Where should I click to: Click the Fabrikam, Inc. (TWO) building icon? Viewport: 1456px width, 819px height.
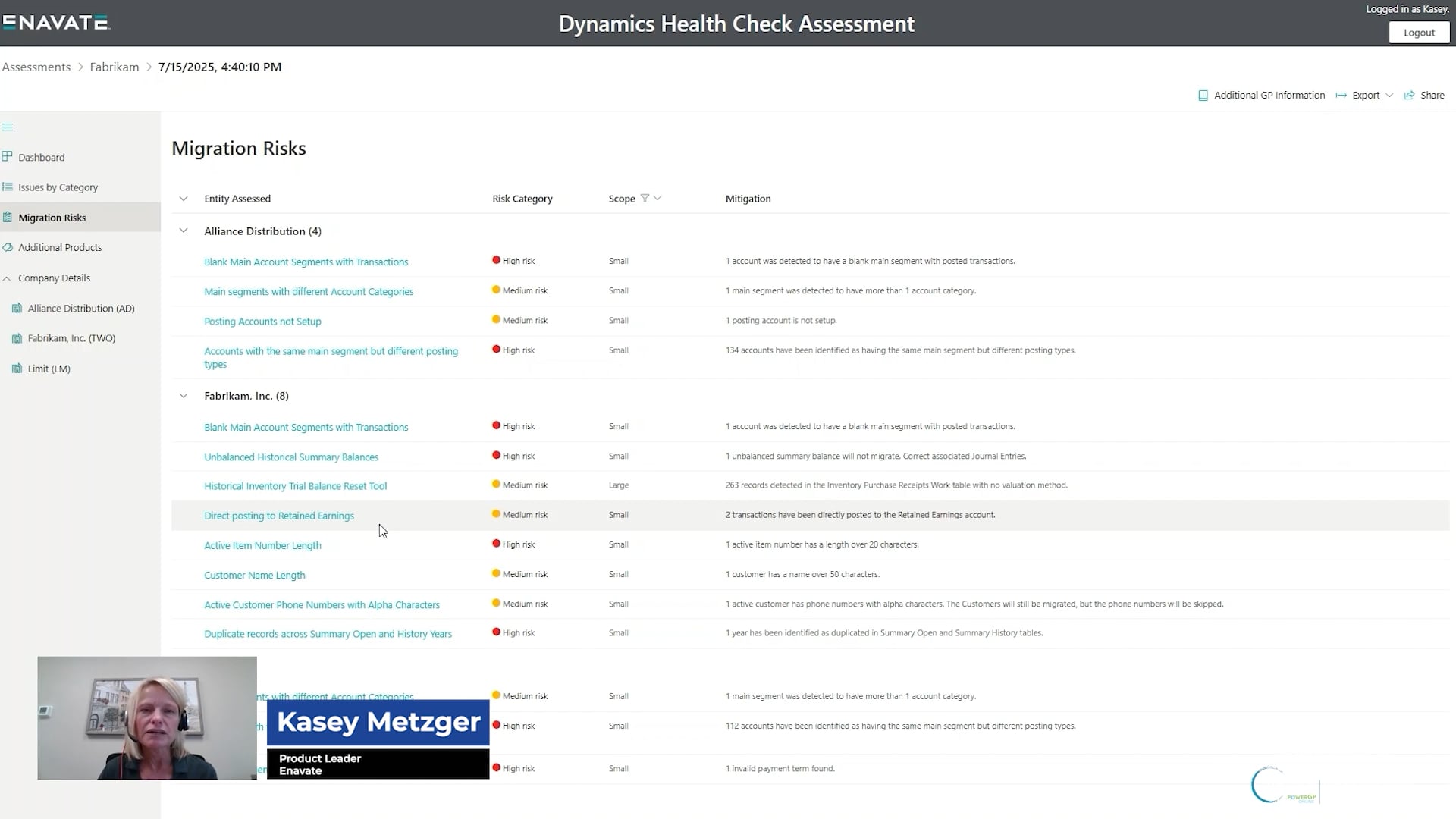click(x=17, y=338)
